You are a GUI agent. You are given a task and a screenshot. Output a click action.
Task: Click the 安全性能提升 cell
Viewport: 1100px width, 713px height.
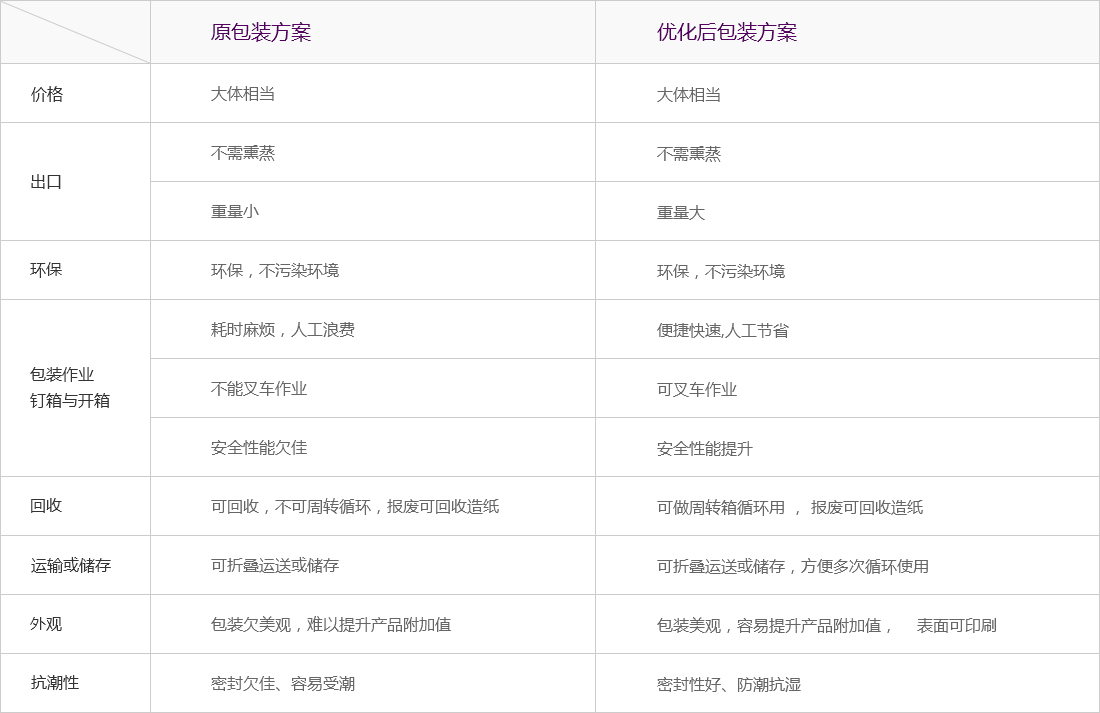point(705,449)
